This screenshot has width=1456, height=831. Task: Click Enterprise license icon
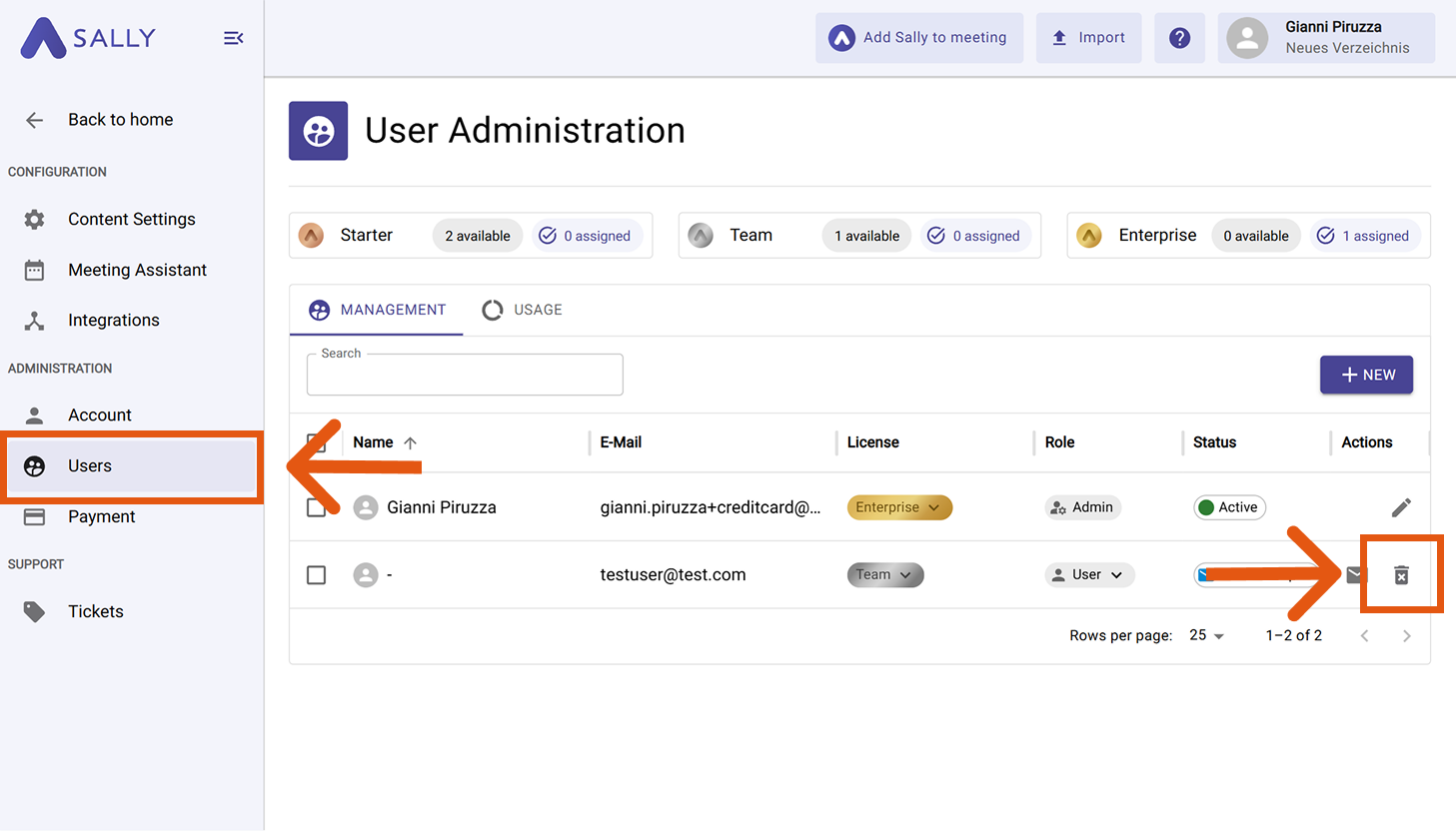(1089, 236)
